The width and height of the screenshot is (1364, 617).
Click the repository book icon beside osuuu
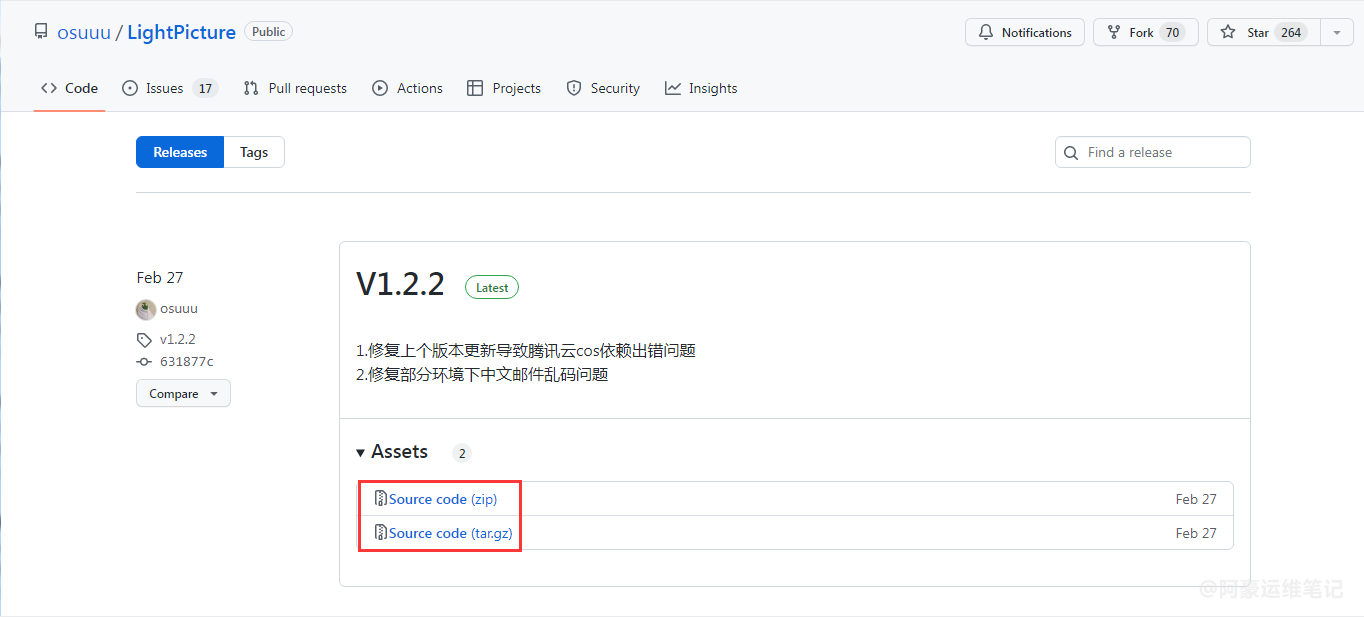click(x=41, y=32)
